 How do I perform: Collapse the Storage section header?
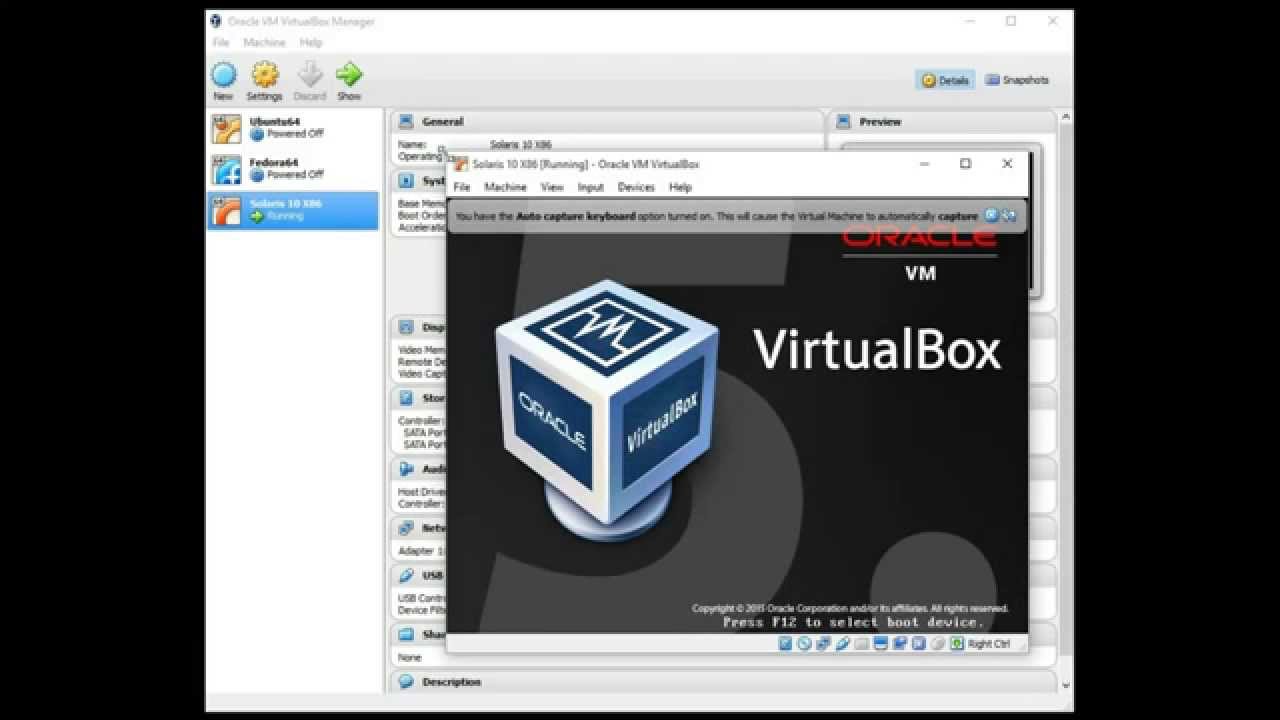tap(434, 398)
